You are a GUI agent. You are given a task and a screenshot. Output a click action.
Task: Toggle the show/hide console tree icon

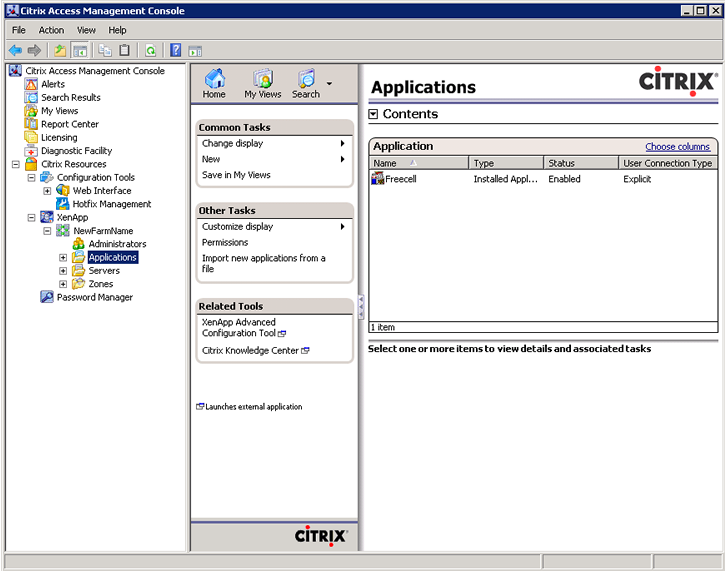(80, 50)
